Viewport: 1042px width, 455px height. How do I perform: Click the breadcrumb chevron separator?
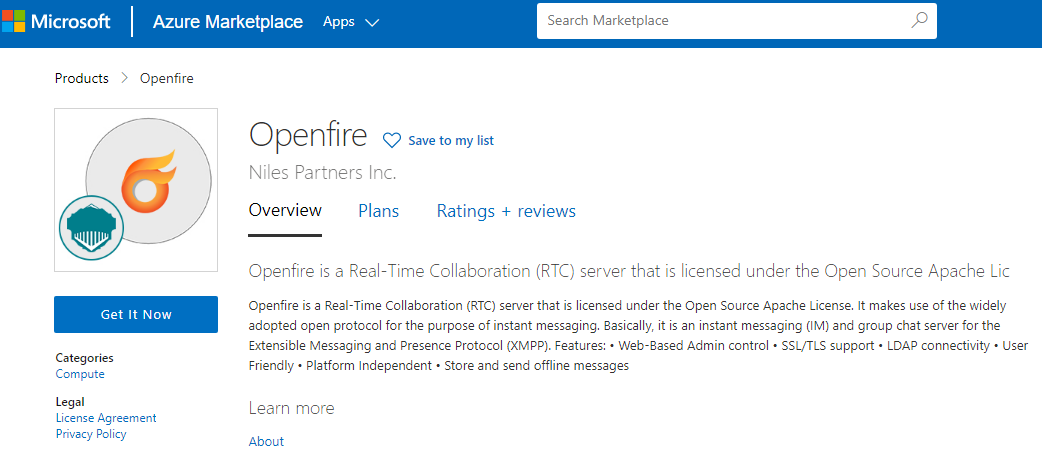coord(125,78)
